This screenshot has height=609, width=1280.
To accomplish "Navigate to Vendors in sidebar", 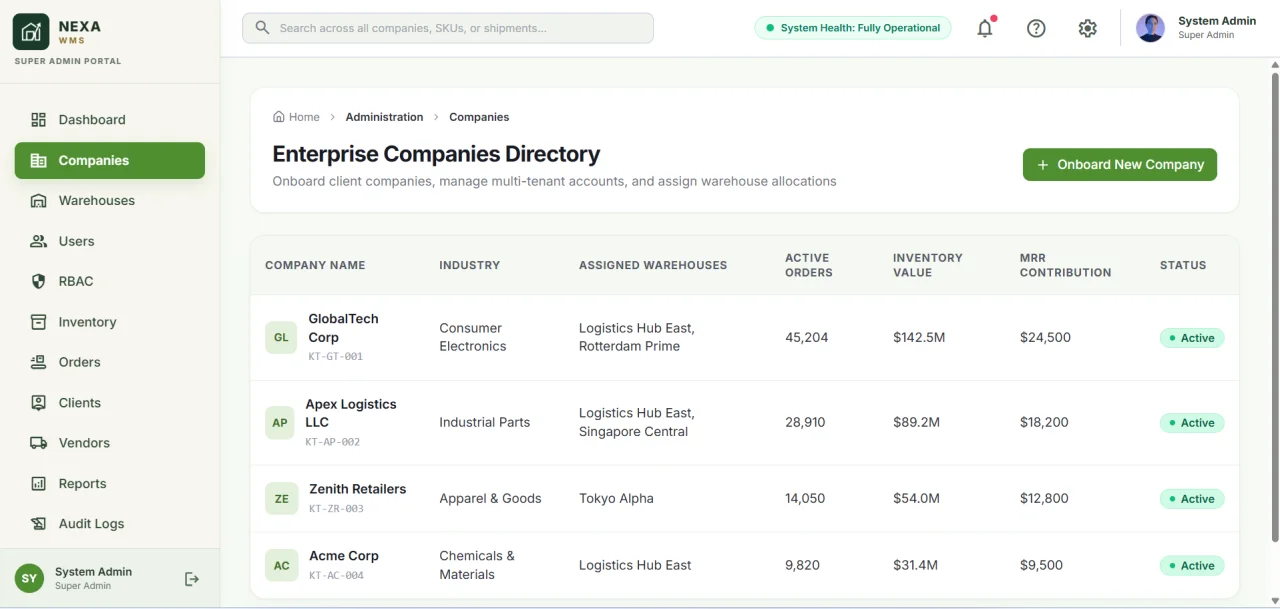I will tap(110, 443).
